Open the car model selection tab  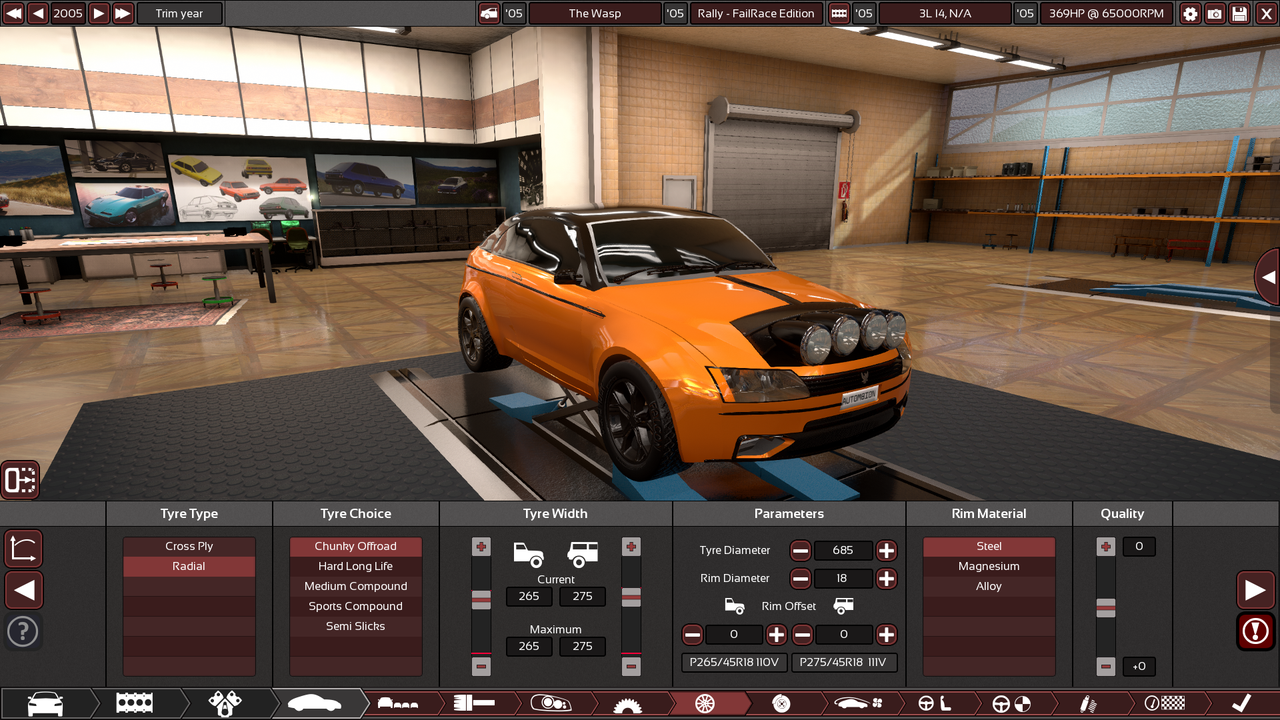[45, 704]
